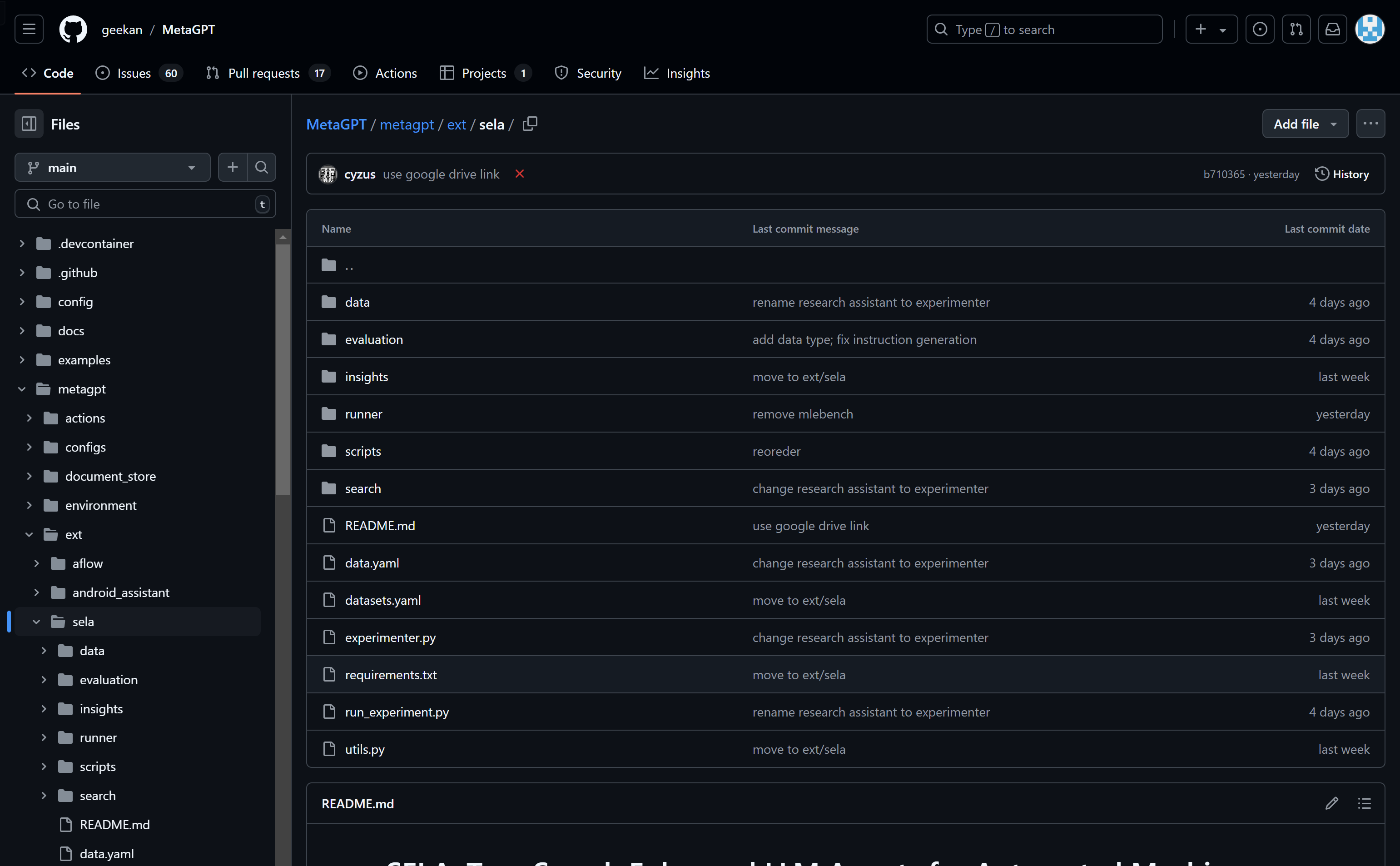
Task: Open 'use google drive link' latest commit message
Action: (x=441, y=174)
